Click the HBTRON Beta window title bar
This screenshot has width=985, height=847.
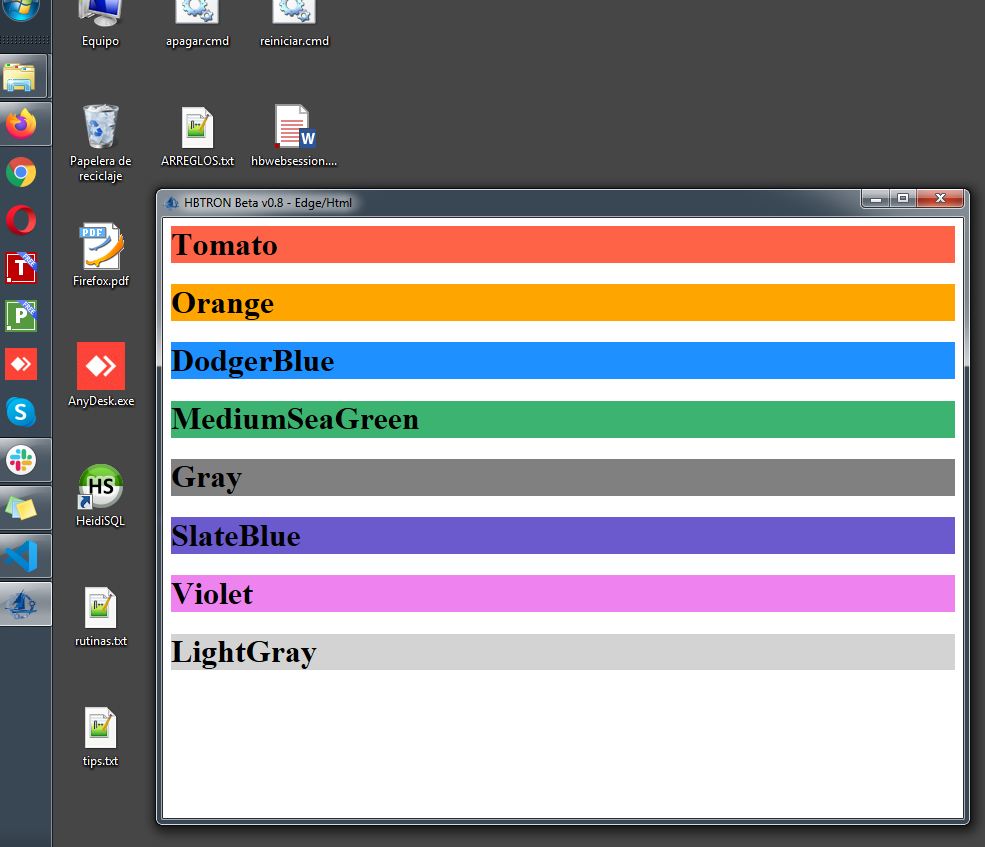[x=550, y=202]
